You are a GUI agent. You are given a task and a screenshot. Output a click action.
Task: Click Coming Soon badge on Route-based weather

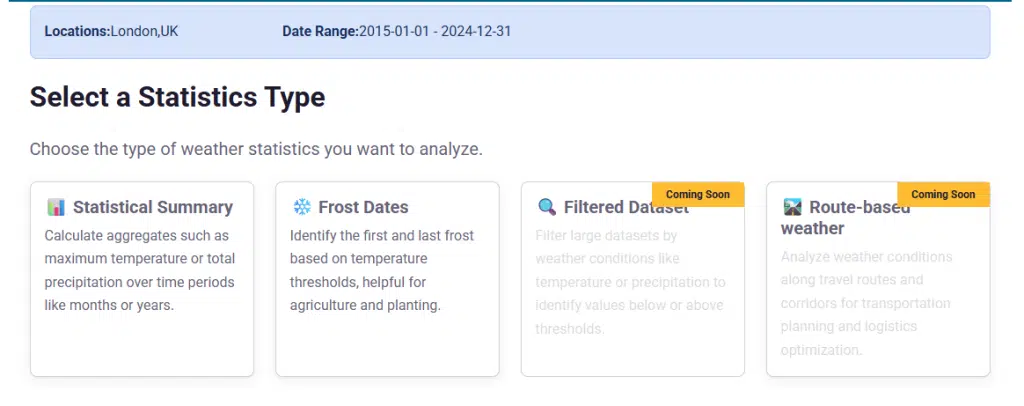click(943, 194)
